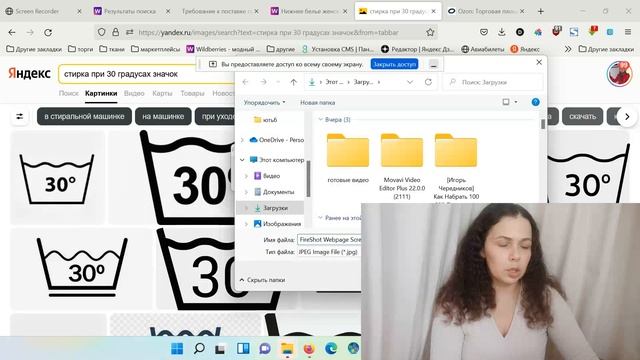
Task: Open Widgets taskbar icon
Action: pyautogui.click(x=243, y=349)
